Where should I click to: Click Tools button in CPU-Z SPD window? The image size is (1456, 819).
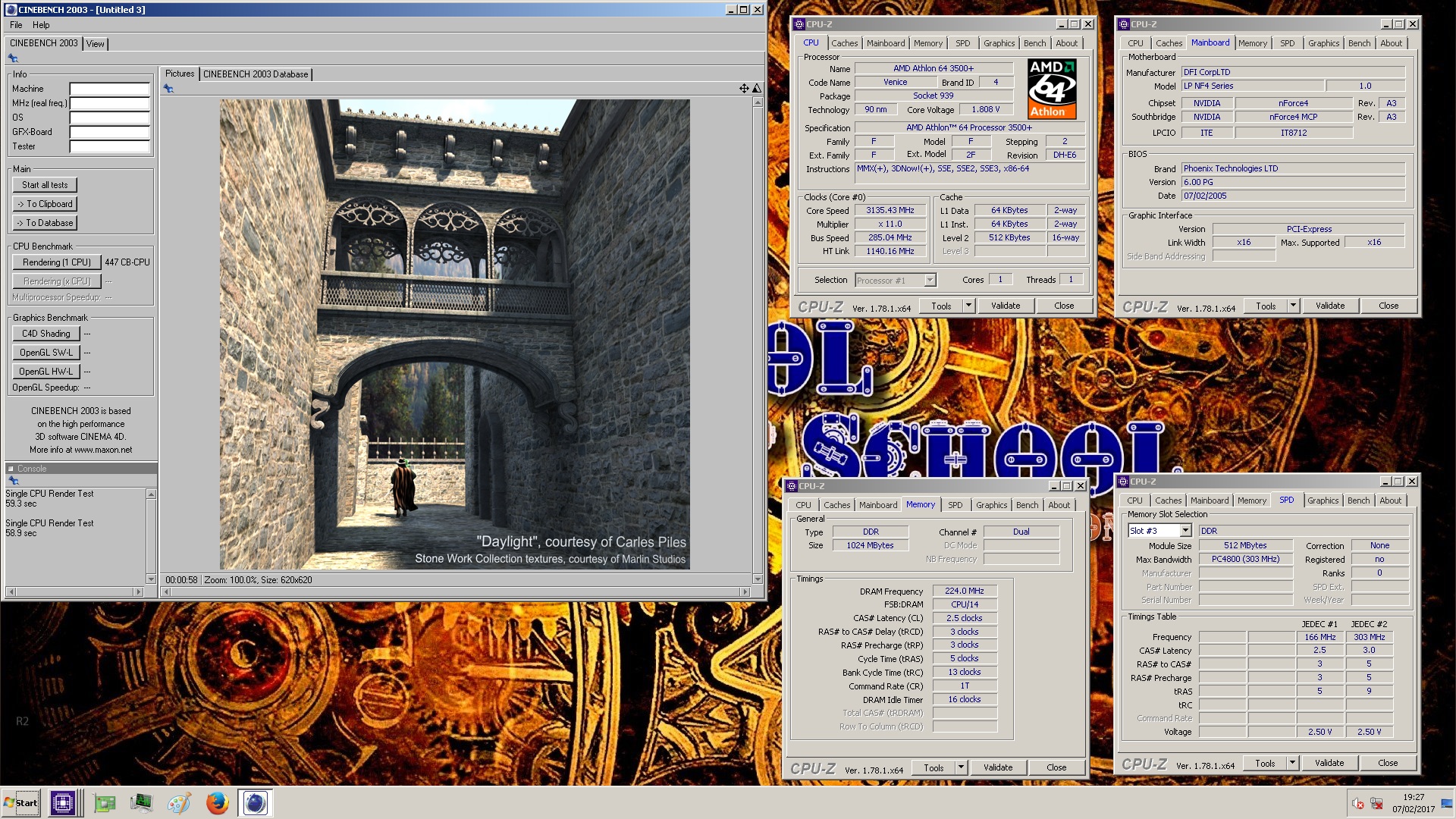(1265, 763)
